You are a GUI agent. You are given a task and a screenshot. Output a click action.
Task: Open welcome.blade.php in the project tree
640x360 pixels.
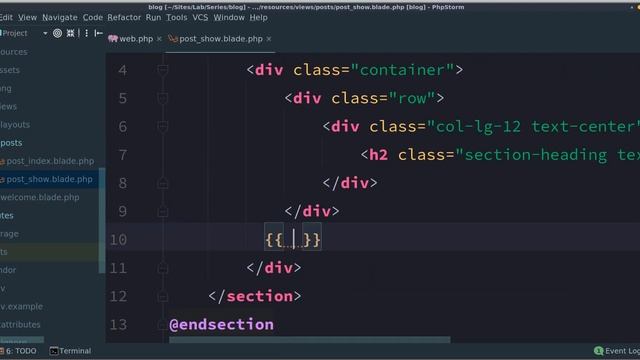[x=40, y=197]
